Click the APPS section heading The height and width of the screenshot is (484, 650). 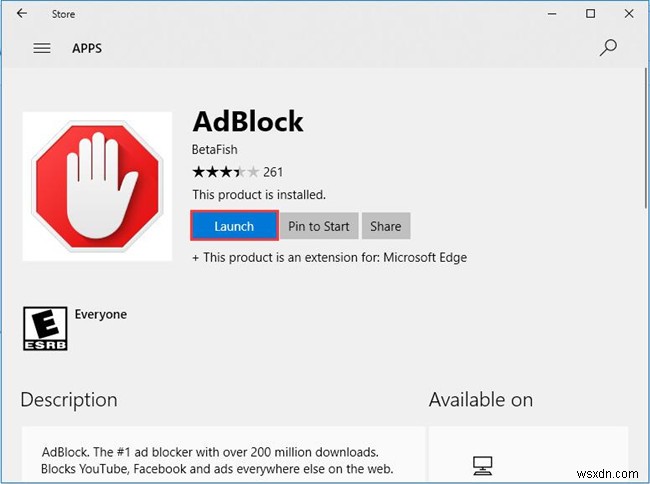click(87, 48)
